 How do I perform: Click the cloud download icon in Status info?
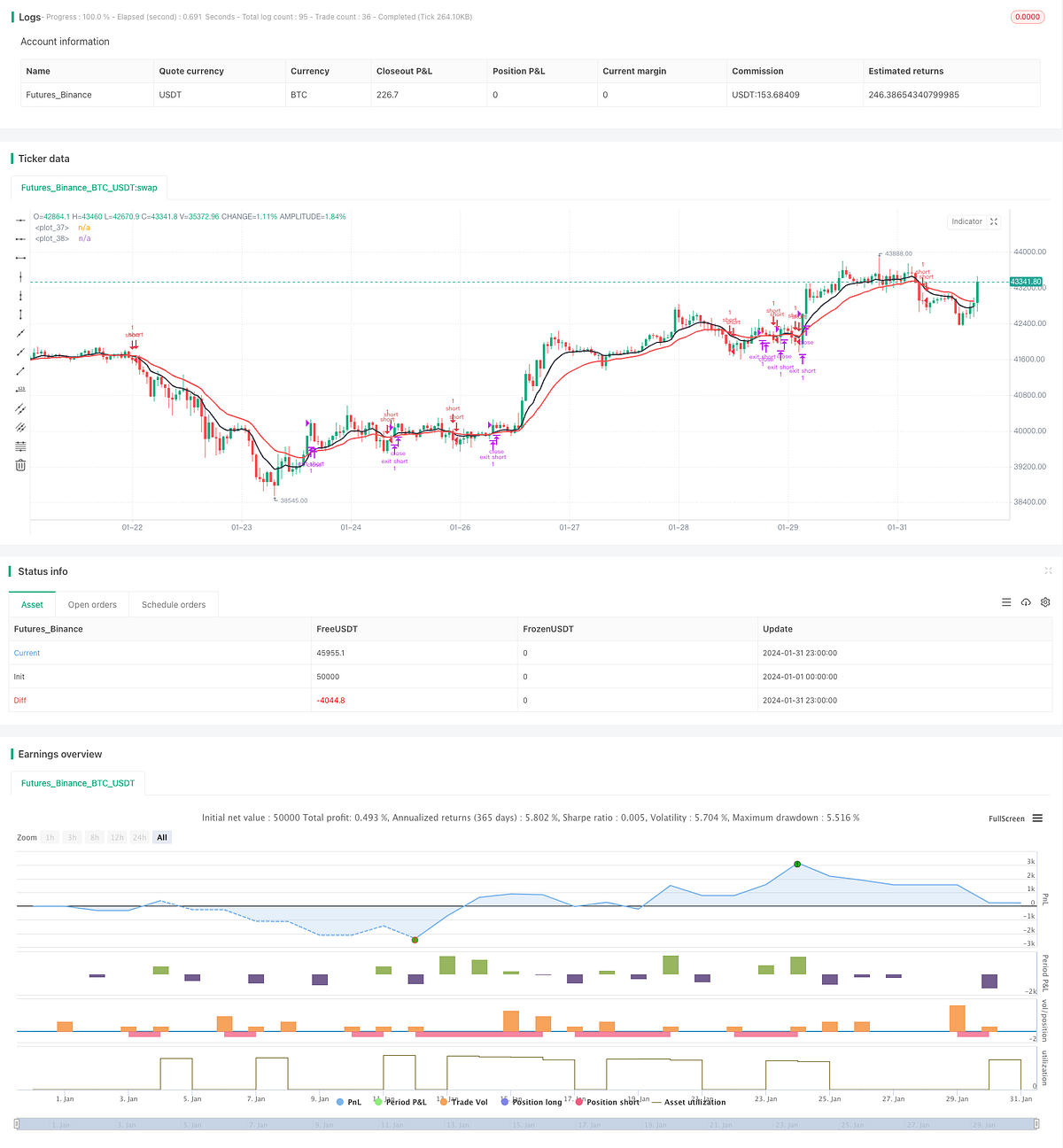point(1026,602)
